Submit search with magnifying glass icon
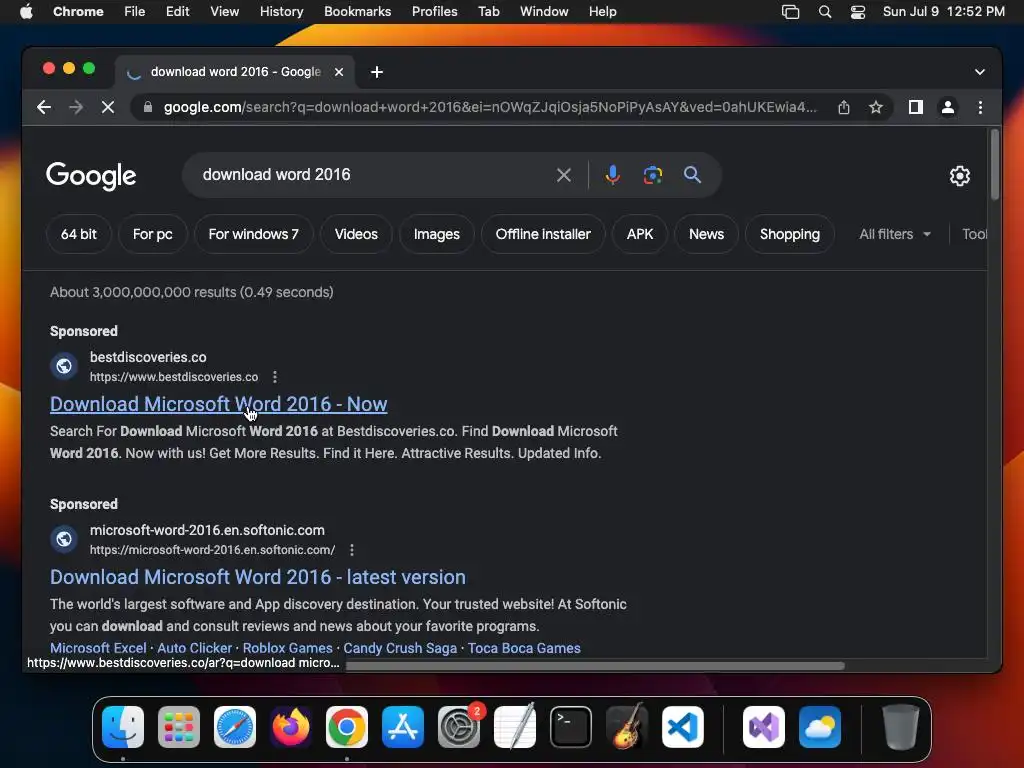The height and width of the screenshot is (768, 1024). [692, 175]
